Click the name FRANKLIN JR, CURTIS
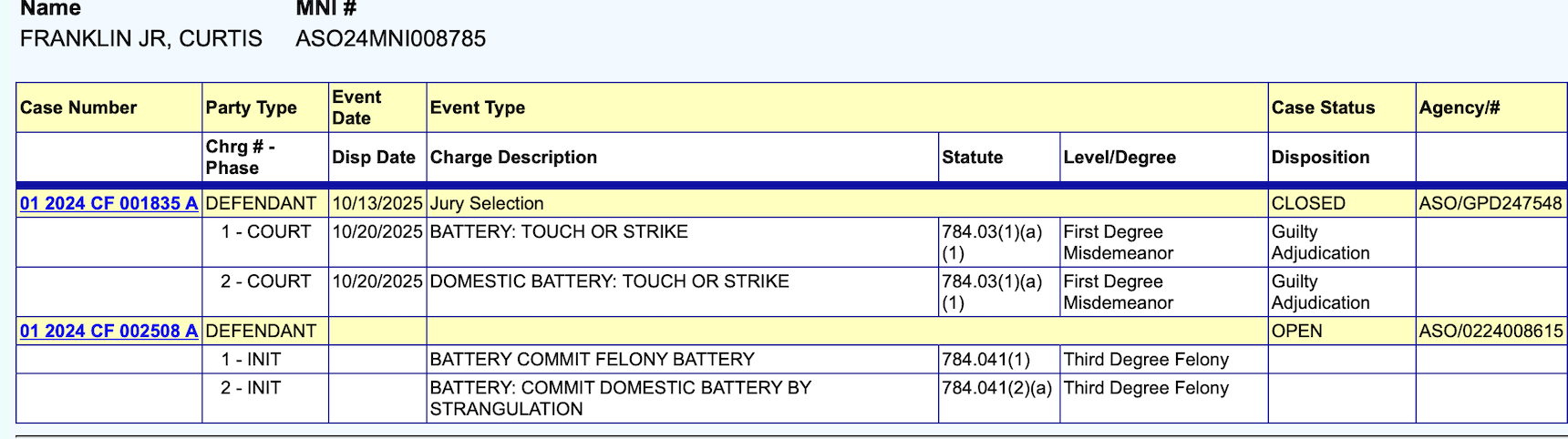Image resolution: width=1568 pixels, height=439 pixels. click(x=141, y=38)
